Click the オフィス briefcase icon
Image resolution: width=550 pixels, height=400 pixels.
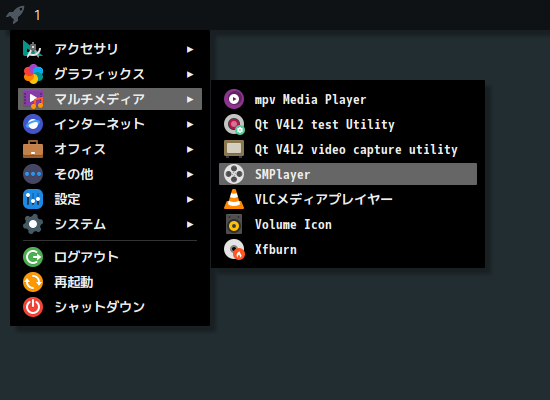[x=33, y=149]
